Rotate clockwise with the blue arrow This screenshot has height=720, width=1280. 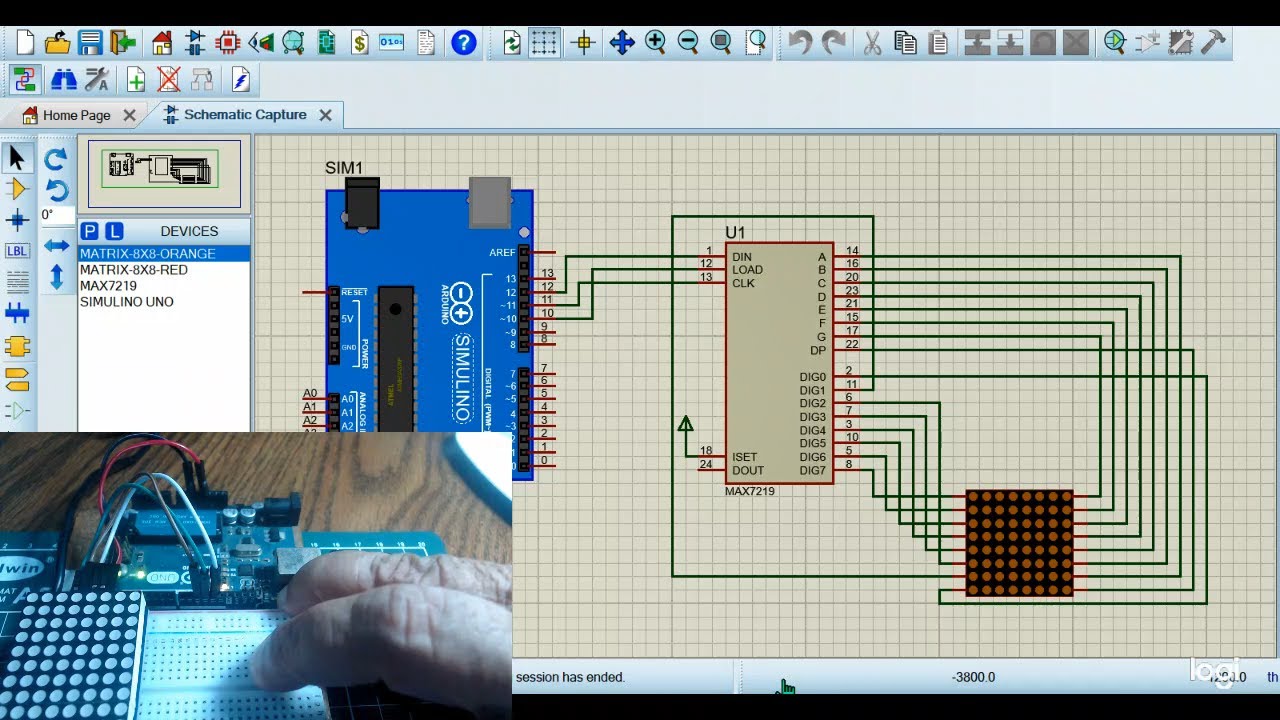coord(56,159)
